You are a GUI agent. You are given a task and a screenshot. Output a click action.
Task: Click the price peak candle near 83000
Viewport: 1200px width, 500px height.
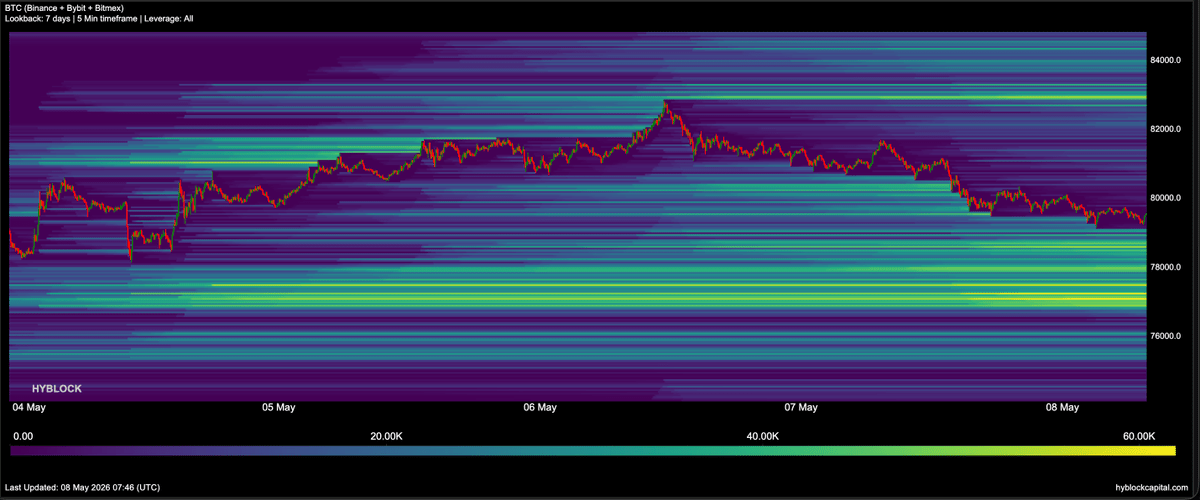pyautogui.click(x=665, y=104)
